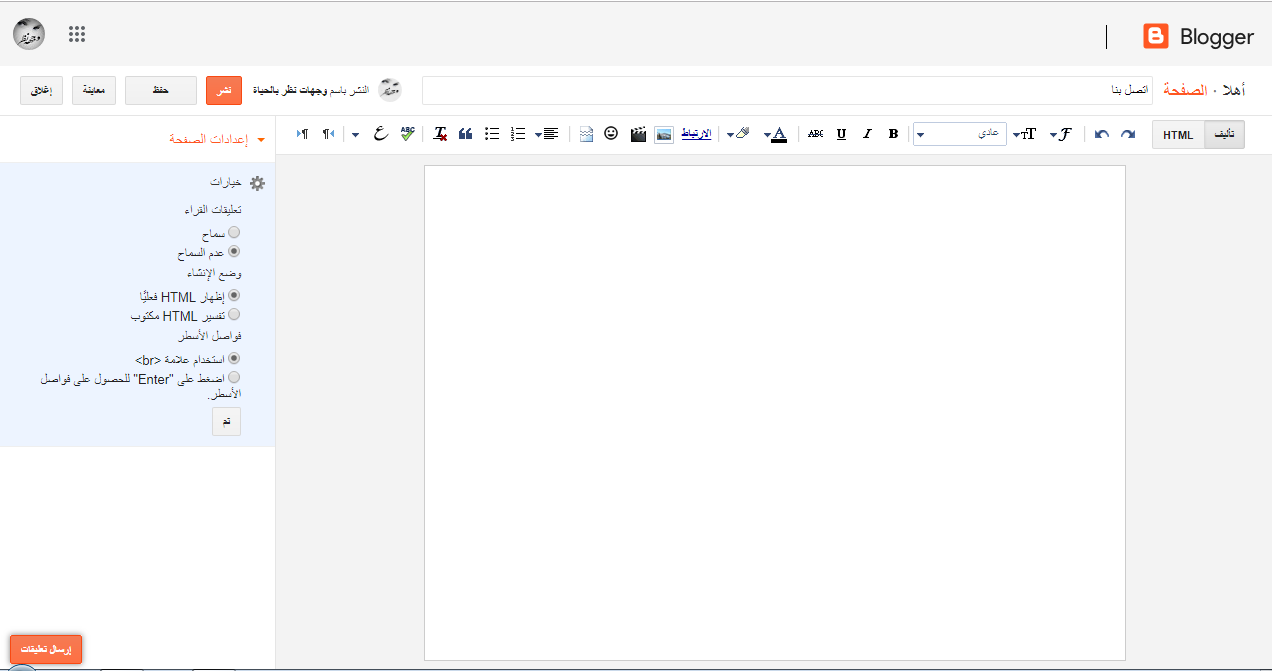Click the numbered list icon
The image size is (1272, 671).
point(518,134)
